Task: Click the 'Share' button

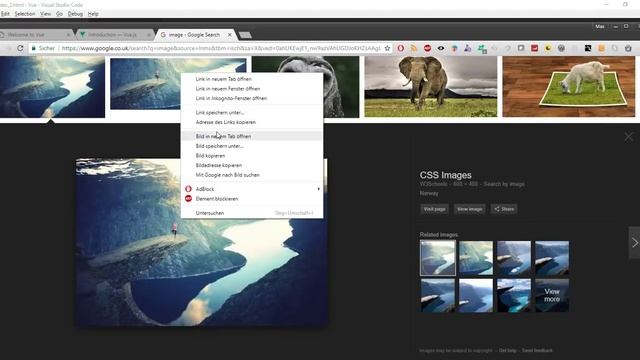Action: [x=504, y=209]
